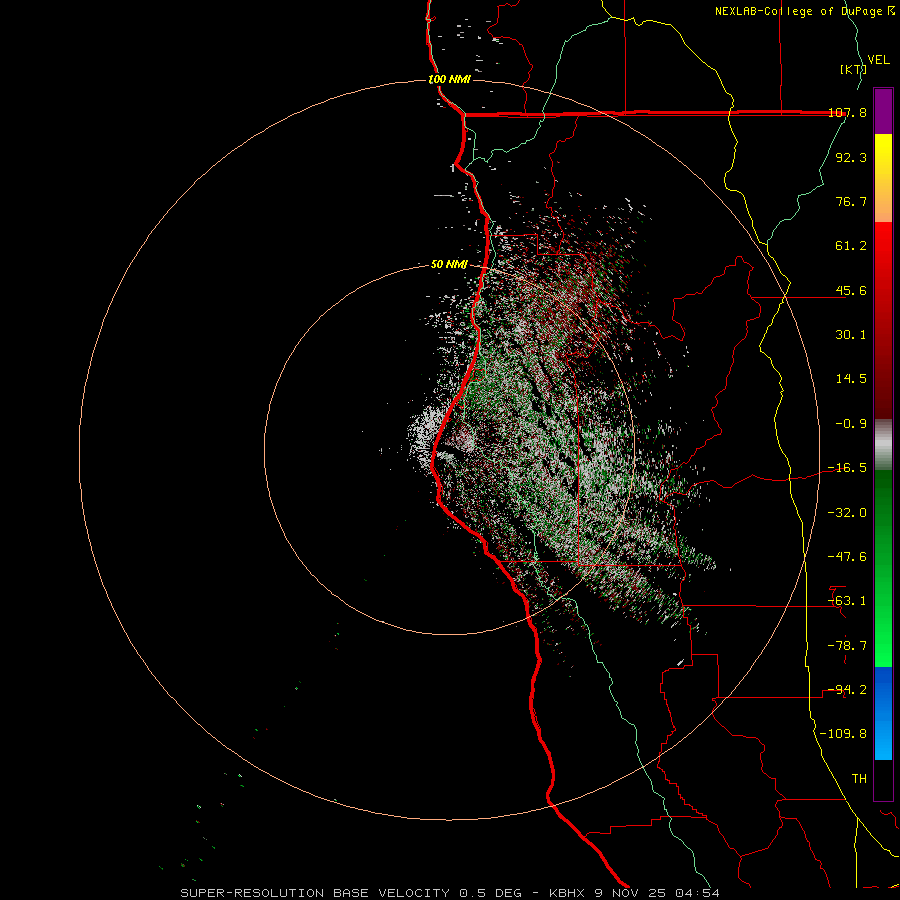Click the -63.1 legend value

847,601
